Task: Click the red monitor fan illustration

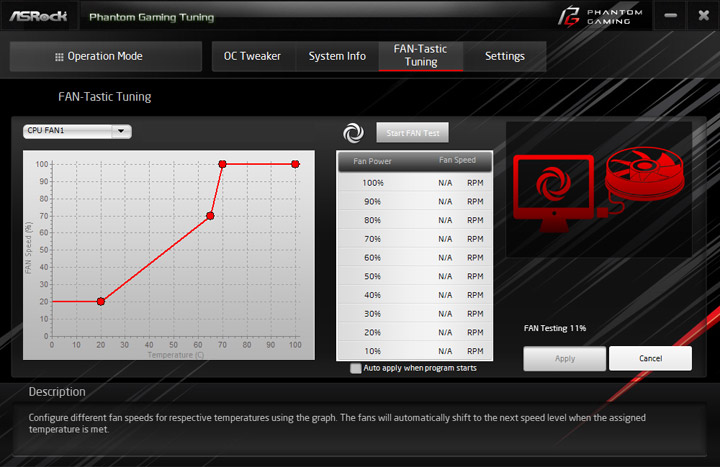Action: 553,193
